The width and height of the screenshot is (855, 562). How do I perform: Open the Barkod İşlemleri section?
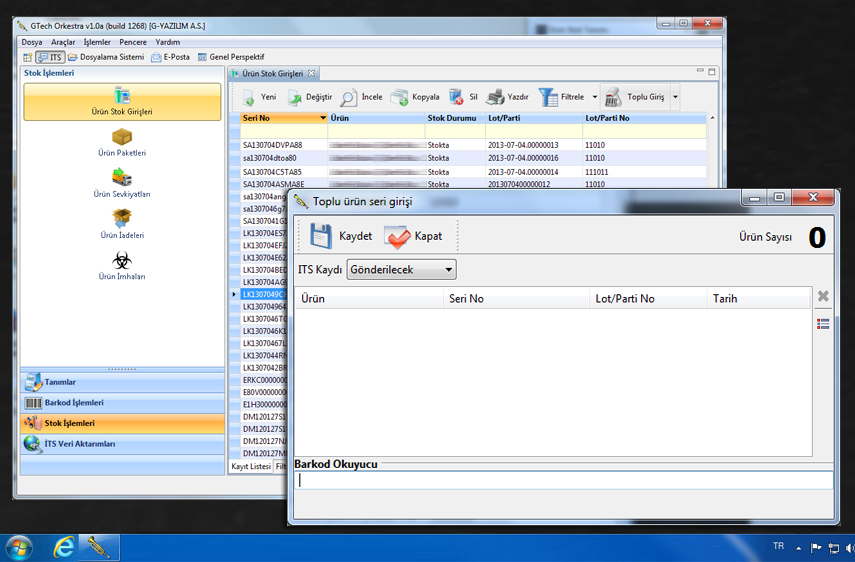122,403
